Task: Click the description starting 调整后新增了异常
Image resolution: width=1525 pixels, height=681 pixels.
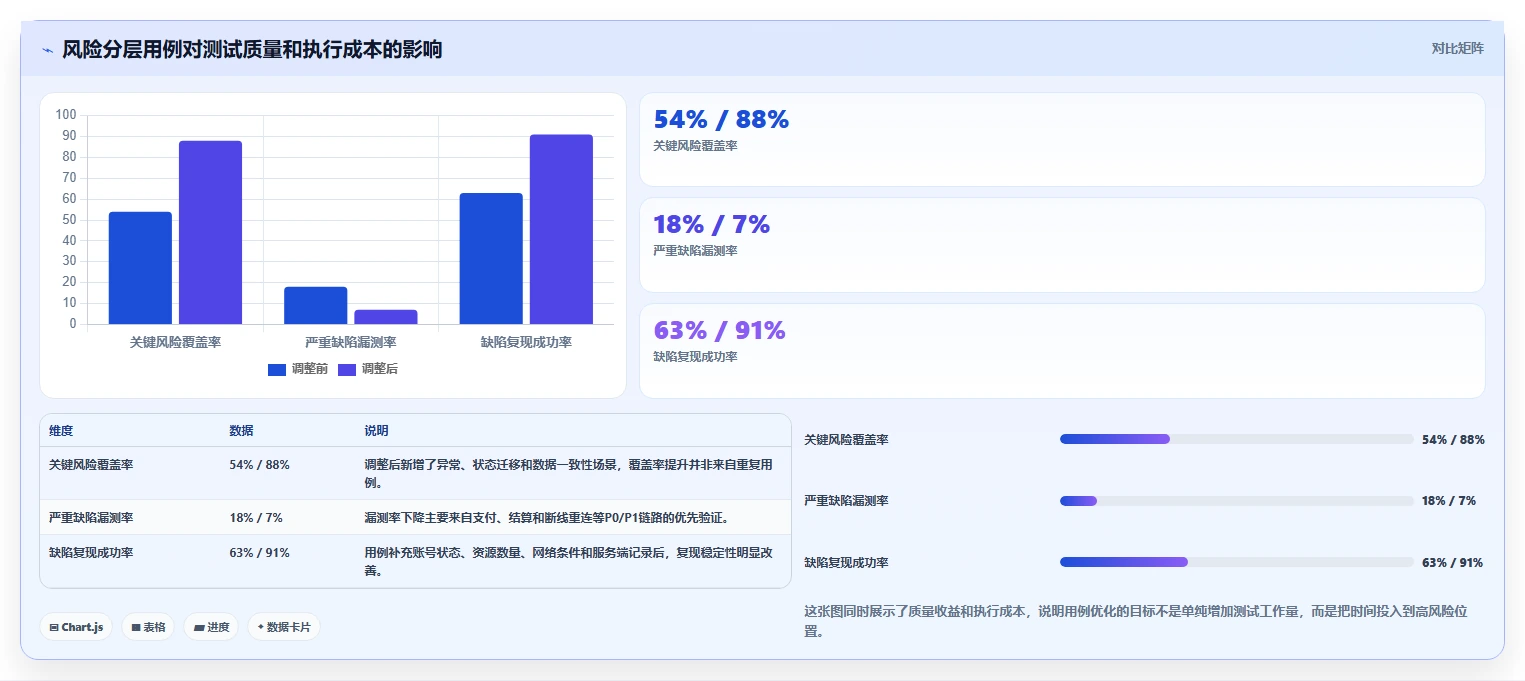Action: click(x=569, y=474)
